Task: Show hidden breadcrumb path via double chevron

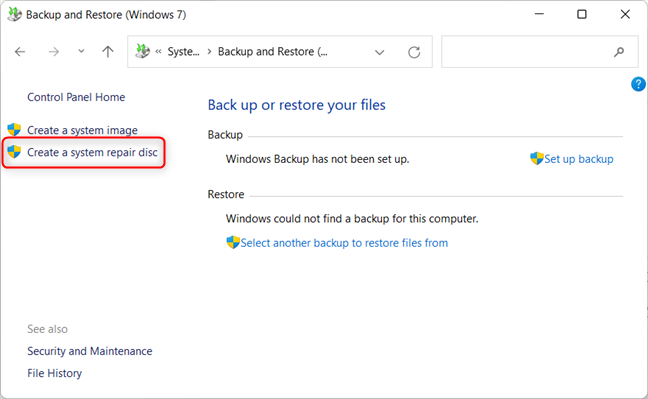Action: click(158, 52)
